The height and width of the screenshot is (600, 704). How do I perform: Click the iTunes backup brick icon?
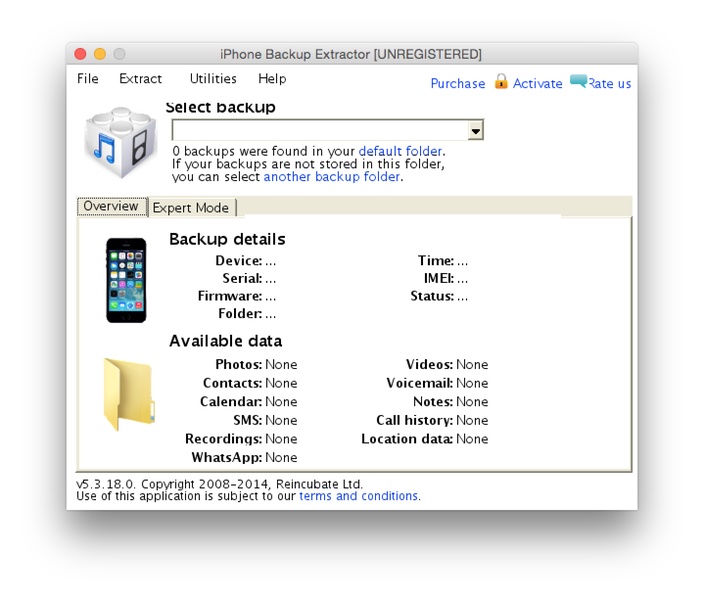pos(121,142)
